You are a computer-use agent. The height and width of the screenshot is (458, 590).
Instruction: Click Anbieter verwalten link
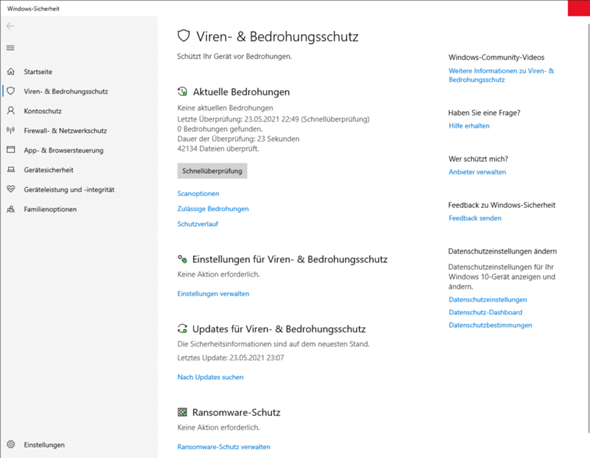(477, 172)
